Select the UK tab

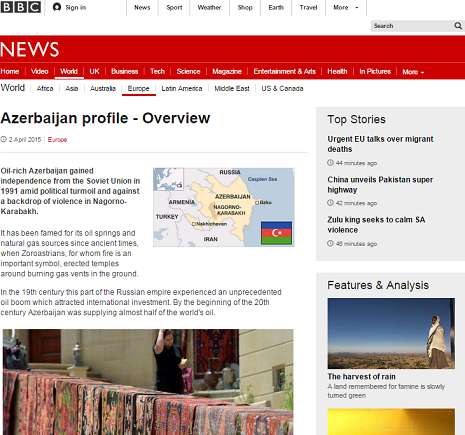94,71
